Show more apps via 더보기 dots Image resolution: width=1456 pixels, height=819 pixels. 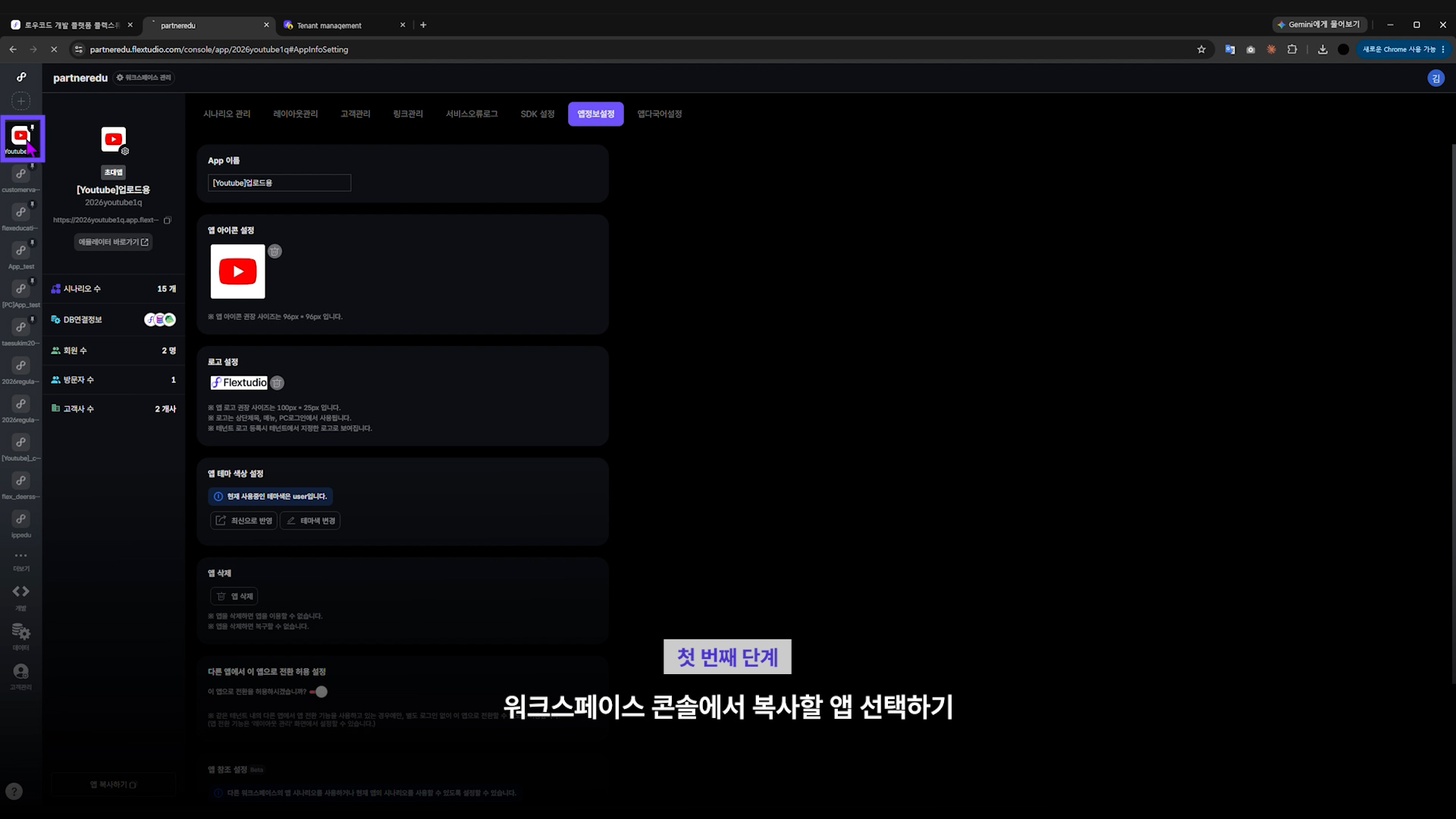[21, 560]
